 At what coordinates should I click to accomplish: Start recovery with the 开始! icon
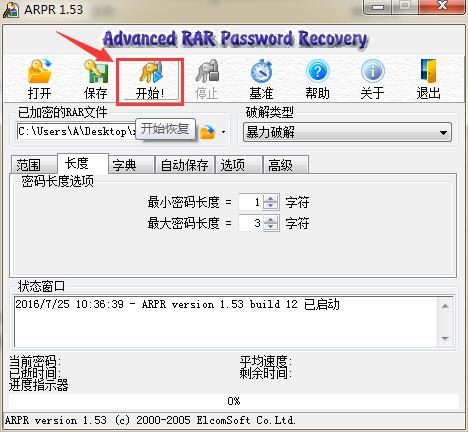tap(150, 79)
